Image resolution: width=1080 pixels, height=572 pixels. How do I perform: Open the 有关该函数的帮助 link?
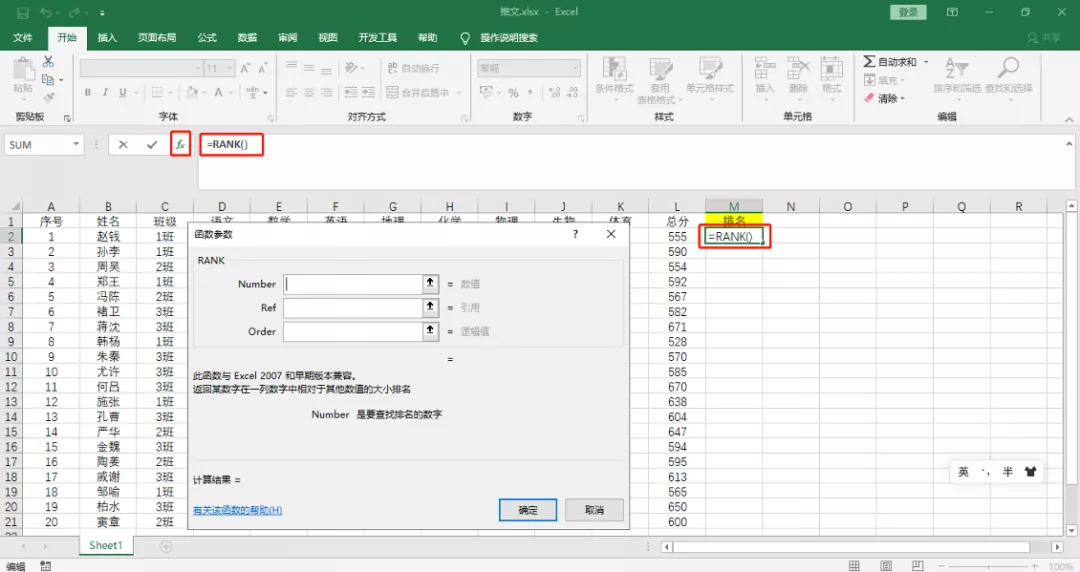(238, 511)
